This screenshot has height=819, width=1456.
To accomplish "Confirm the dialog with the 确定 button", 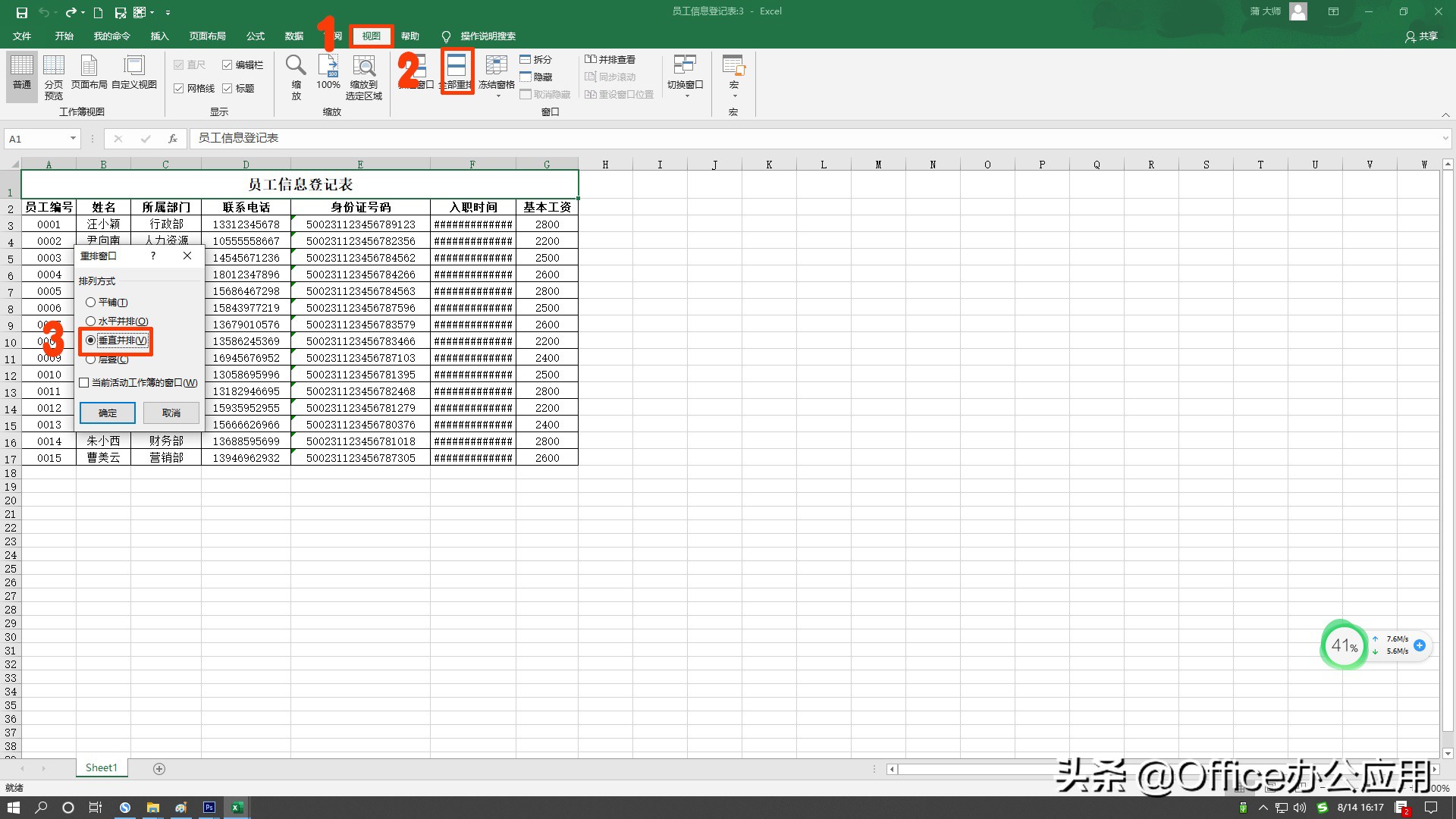I will pyautogui.click(x=108, y=413).
